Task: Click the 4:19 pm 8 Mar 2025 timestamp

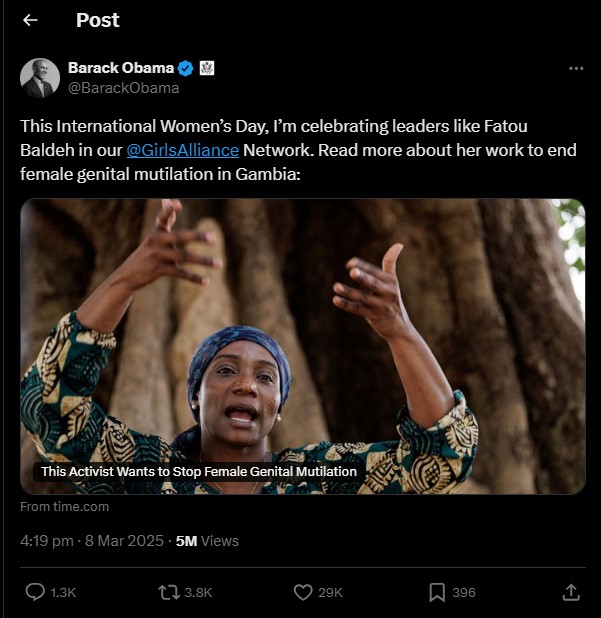Action: click(93, 541)
